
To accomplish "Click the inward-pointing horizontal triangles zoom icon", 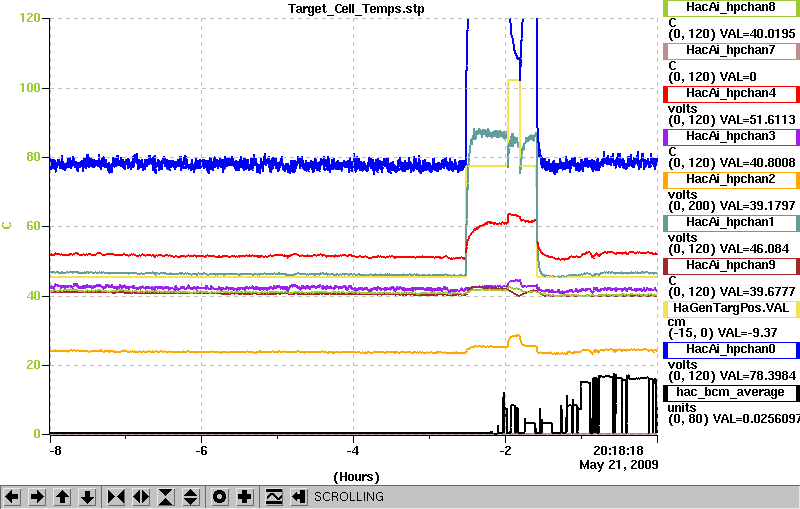I will 116,496.
